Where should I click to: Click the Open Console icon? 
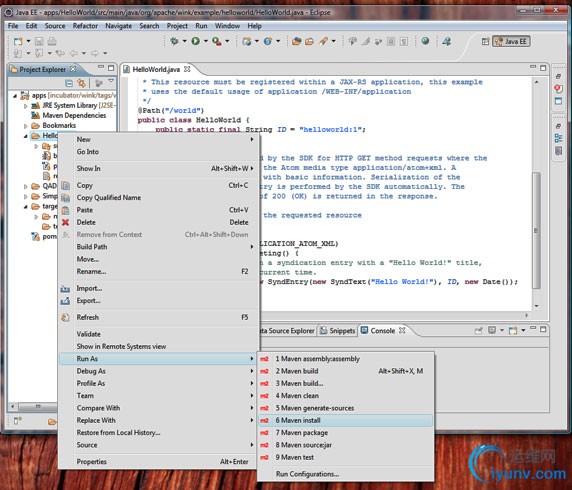[513, 330]
